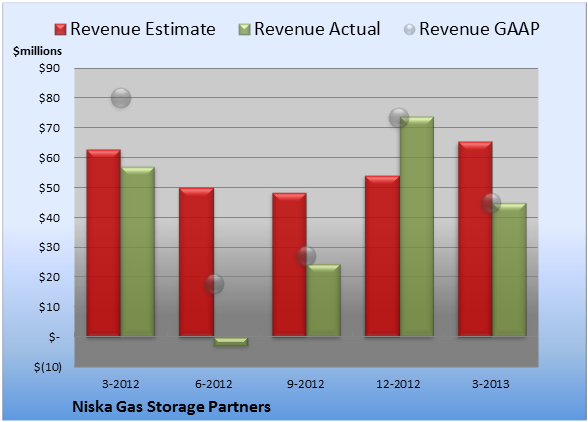This screenshot has width=588, height=422.
Task: Select the red estimate bar for 12-2012
Action: [x=382, y=256]
